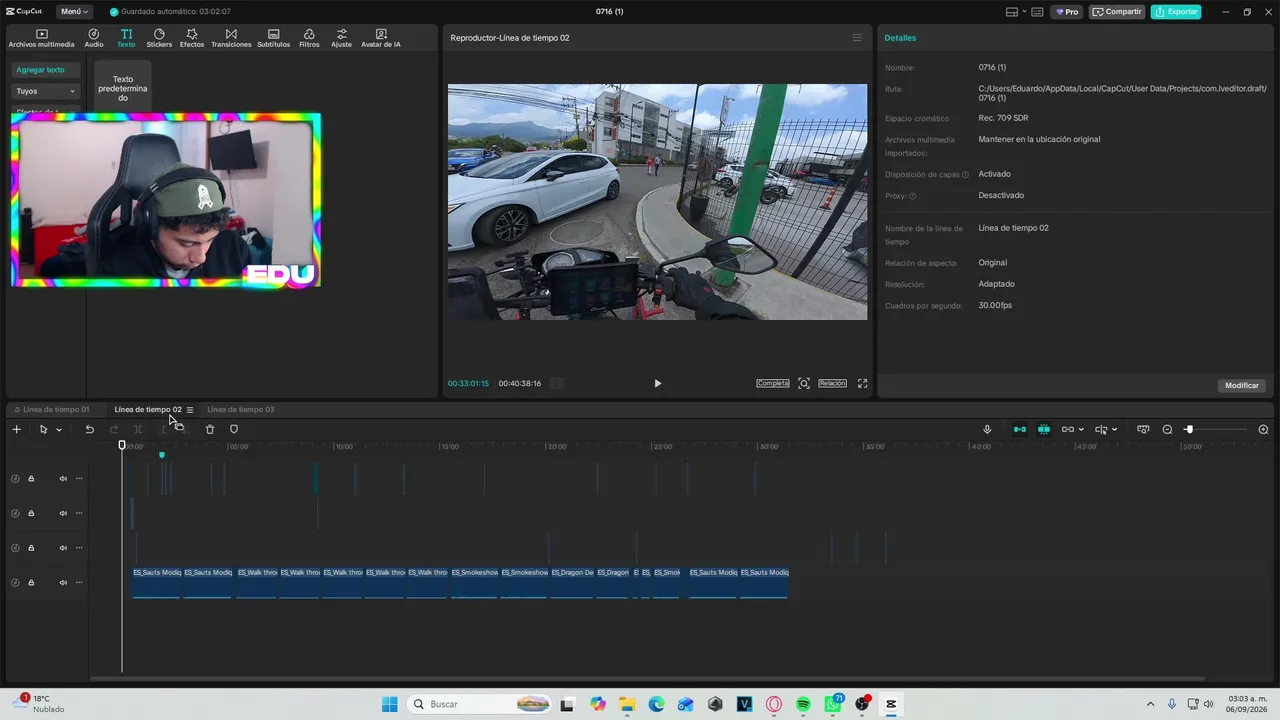Open the Avatar de IA panel
The width and height of the screenshot is (1280, 720).
click(381, 38)
